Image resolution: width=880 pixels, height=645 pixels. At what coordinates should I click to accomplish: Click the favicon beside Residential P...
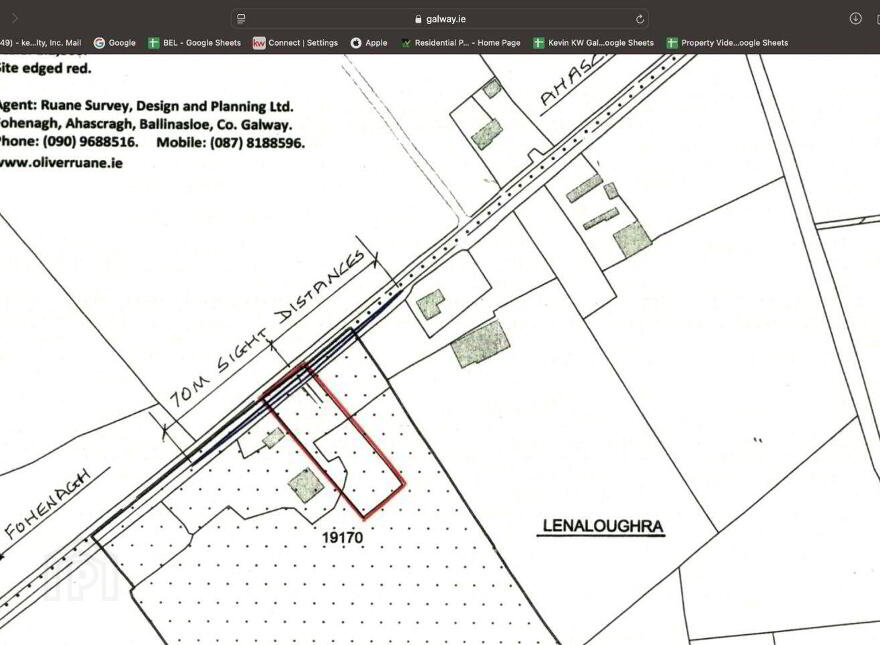coord(406,43)
